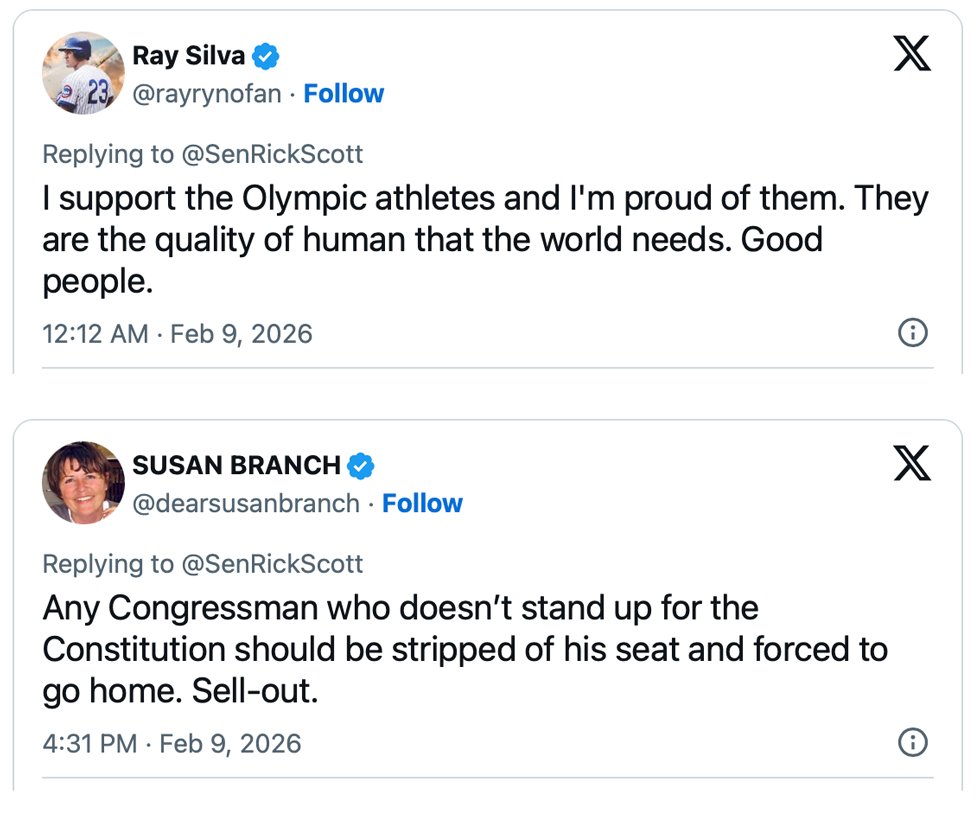Follow the @dearsusanbranch account
Screen dimensions: 980x817
coord(422,503)
